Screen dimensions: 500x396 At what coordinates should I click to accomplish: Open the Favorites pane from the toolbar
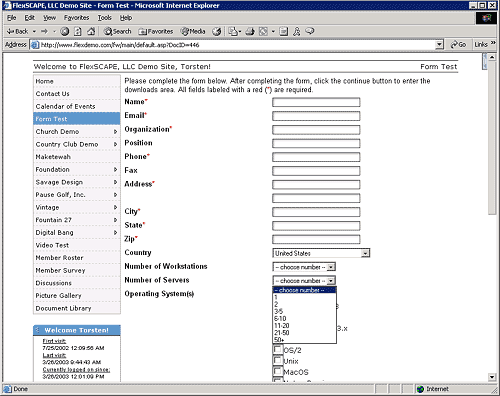coord(156,32)
